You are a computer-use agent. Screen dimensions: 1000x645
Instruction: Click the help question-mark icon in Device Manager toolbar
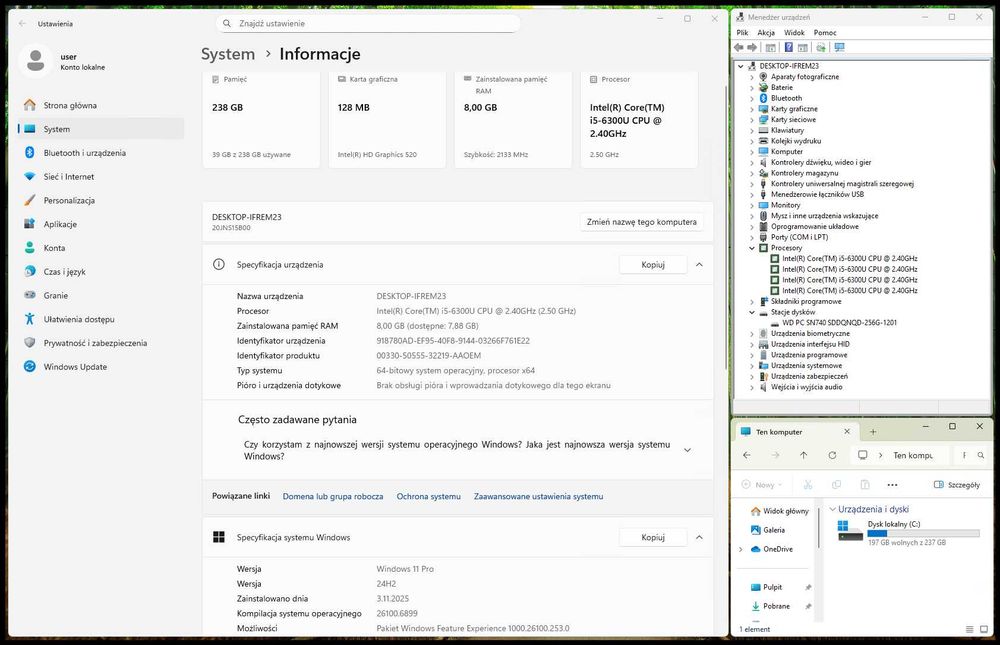tap(789, 47)
